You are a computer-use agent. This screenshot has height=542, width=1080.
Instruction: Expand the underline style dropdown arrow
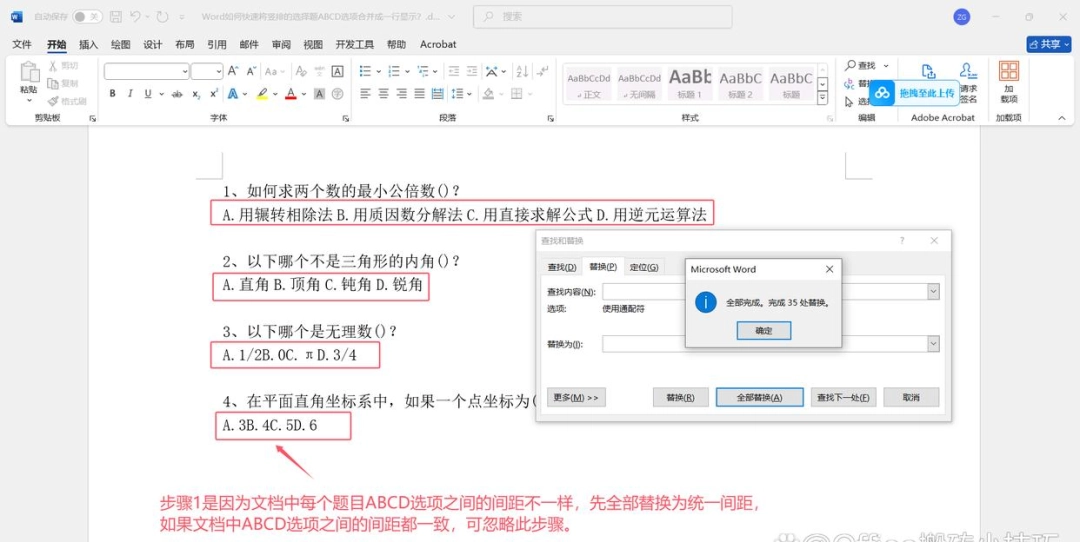coord(162,94)
